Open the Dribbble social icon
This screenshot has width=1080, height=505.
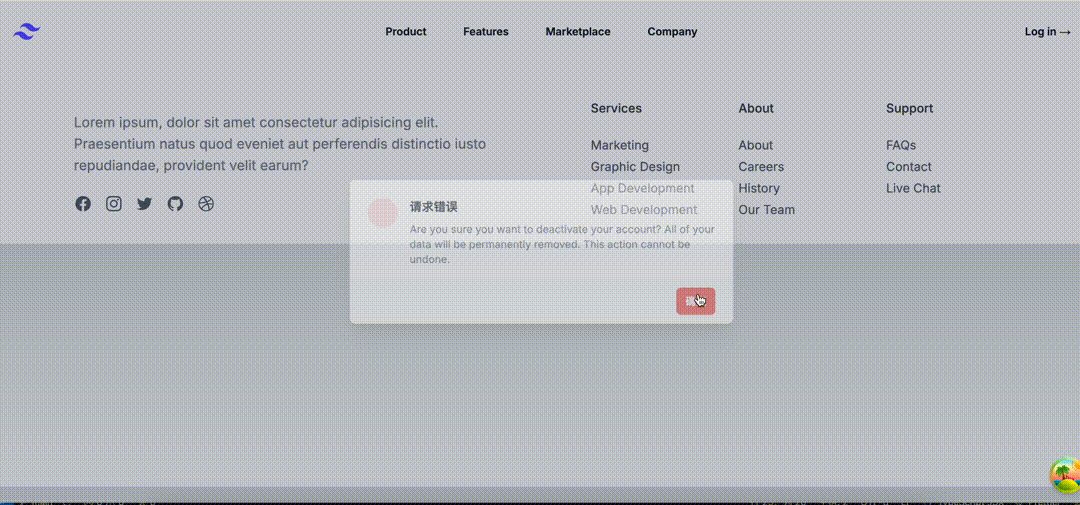pyautogui.click(x=206, y=204)
